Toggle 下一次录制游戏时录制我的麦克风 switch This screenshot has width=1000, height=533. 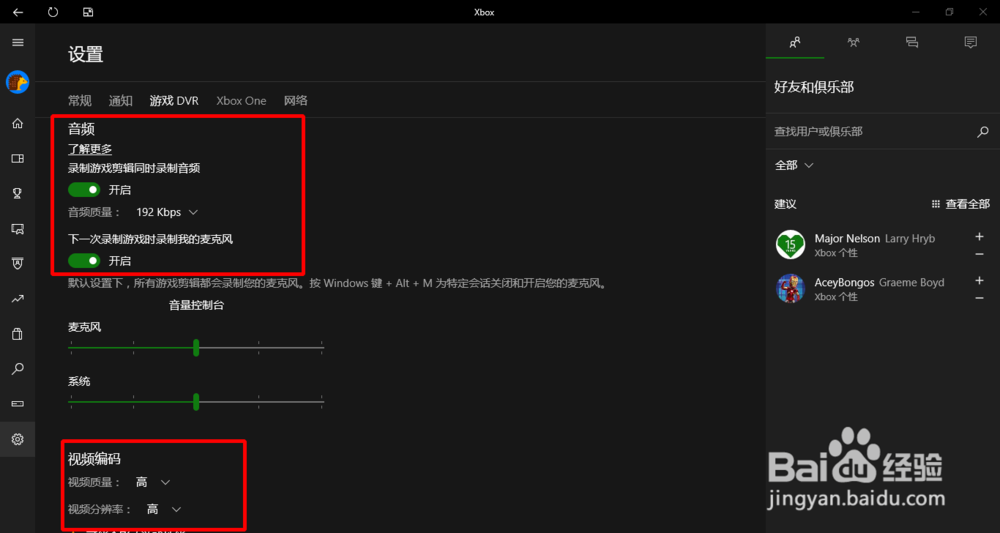tap(84, 261)
